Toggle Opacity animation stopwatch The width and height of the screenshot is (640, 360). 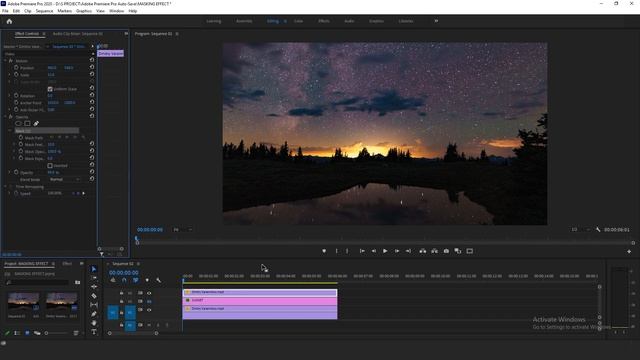pos(16,173)
